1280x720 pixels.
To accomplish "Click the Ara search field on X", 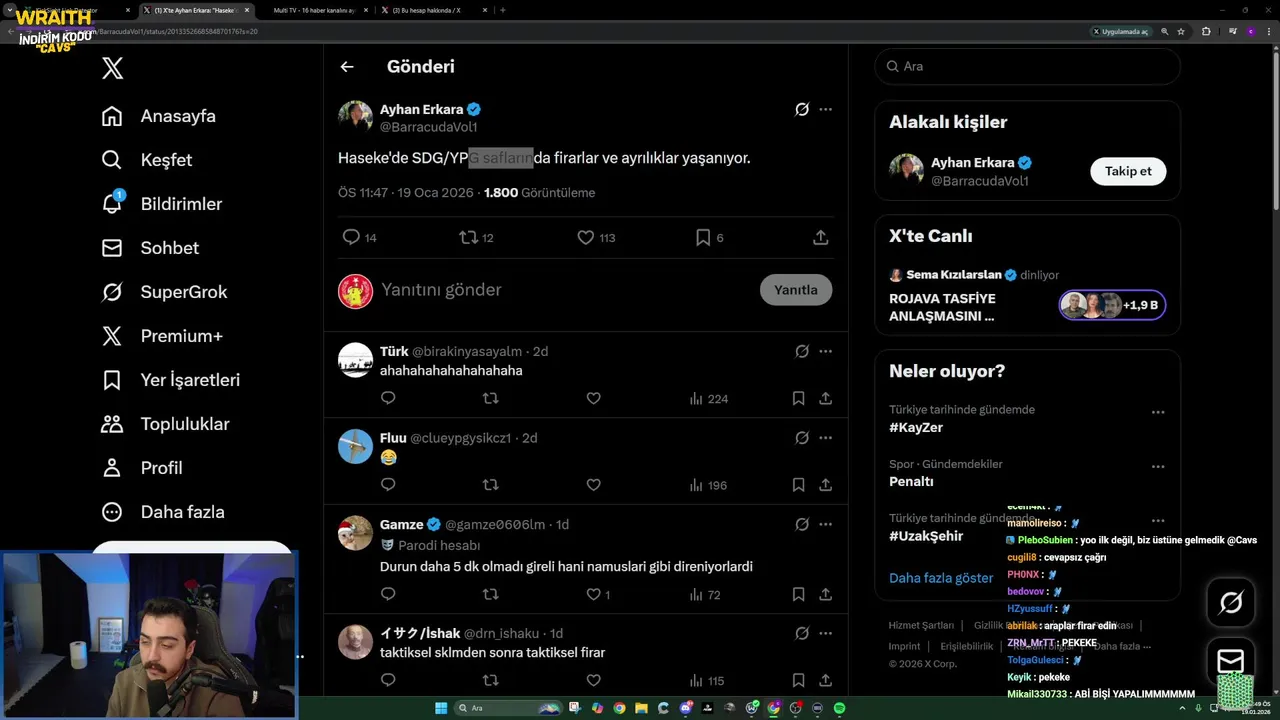I will click(x=1027, y=66).
